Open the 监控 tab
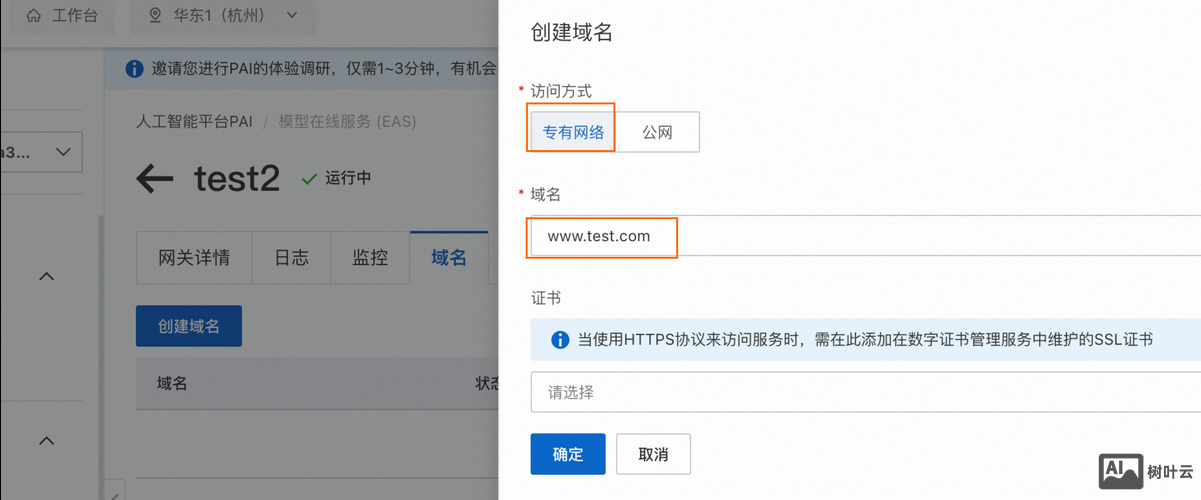This screenshot has height=500, width=1201. click(370, 258)
